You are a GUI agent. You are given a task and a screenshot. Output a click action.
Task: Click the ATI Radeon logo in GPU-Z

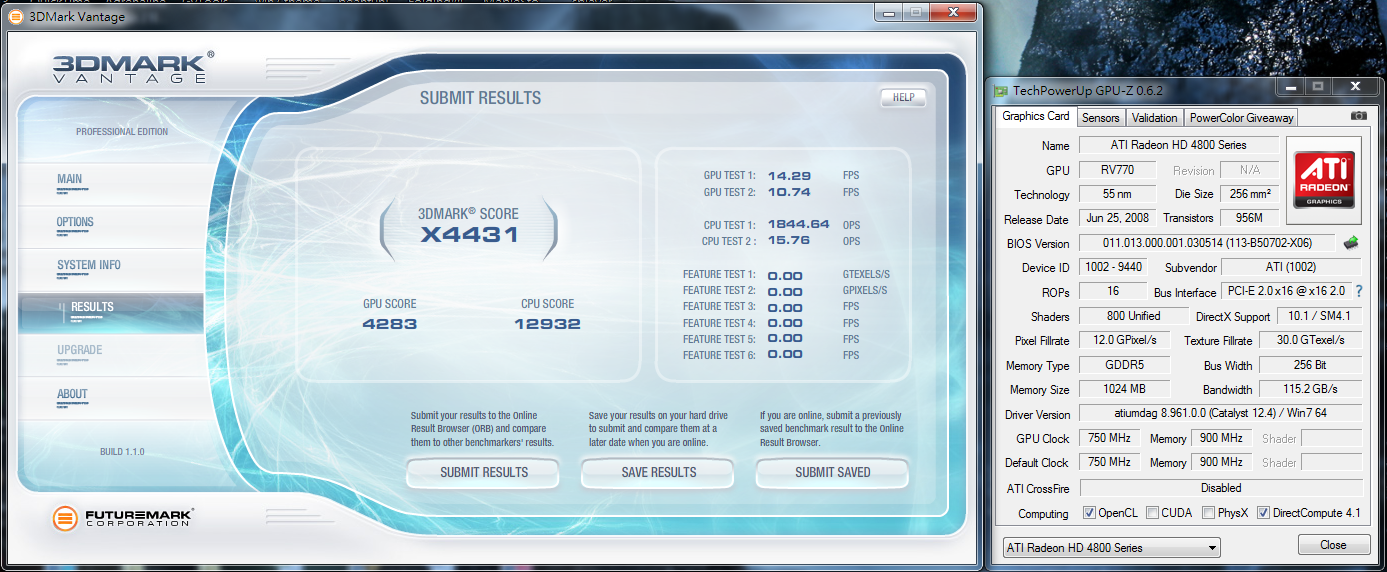[1324, 179]
